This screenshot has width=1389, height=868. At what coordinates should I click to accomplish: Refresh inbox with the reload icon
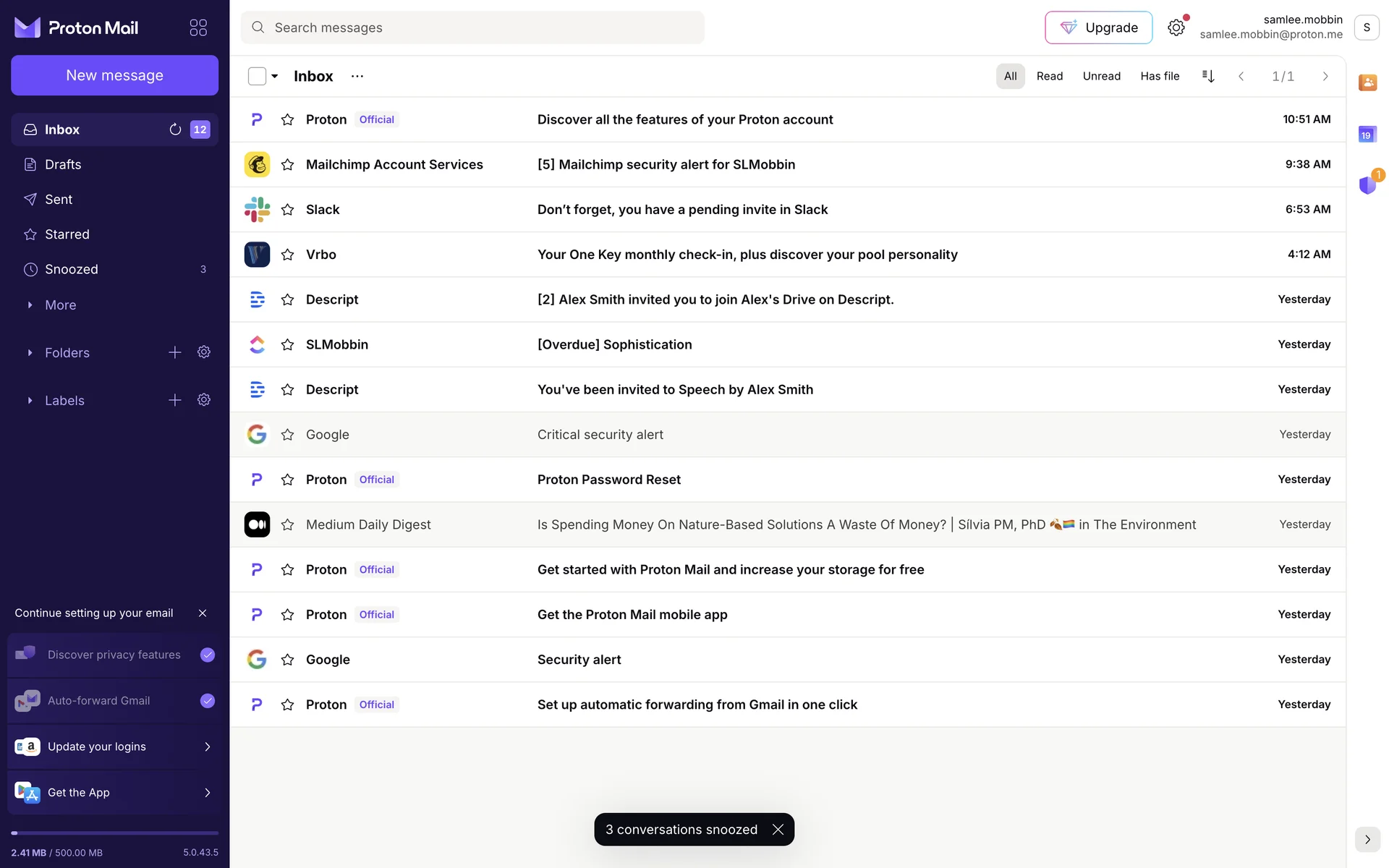tap(175, 129)
